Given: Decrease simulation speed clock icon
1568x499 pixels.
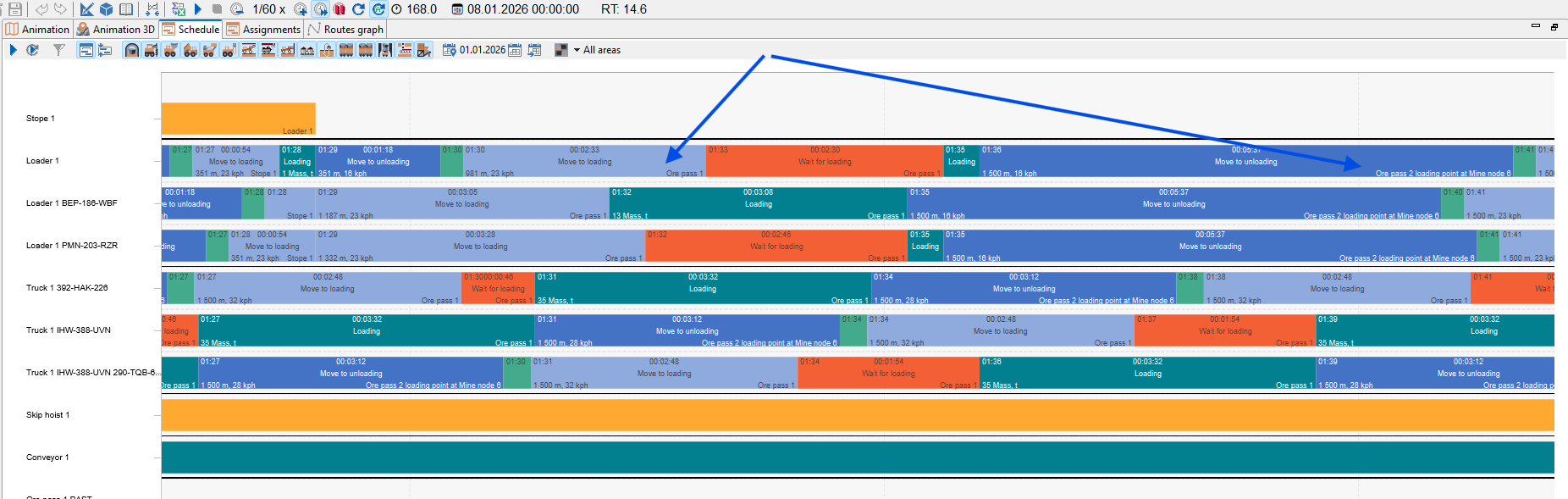Looking at the screenshot, I should (237, 9).
